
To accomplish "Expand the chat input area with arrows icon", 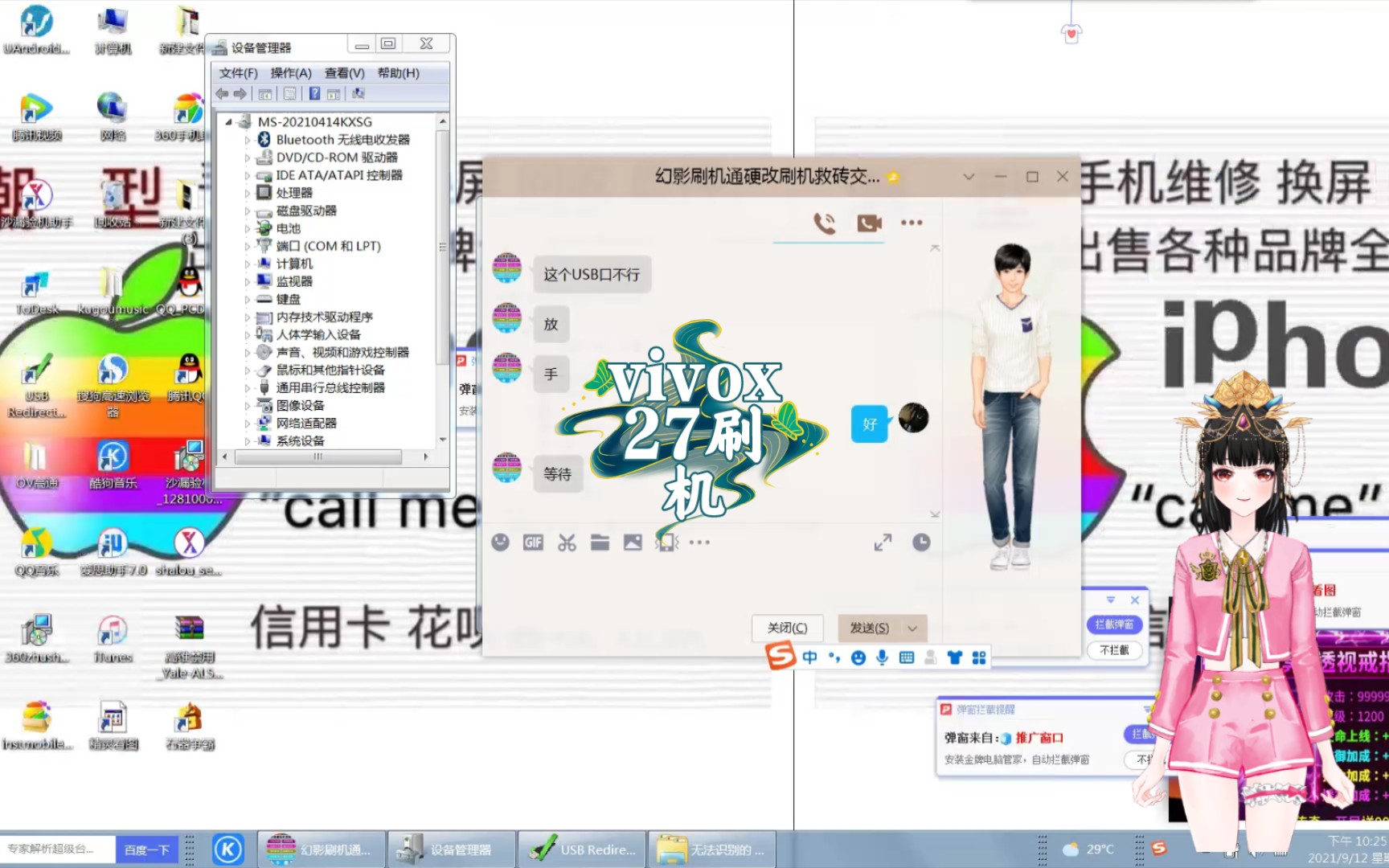I will (x=883, y=542).
